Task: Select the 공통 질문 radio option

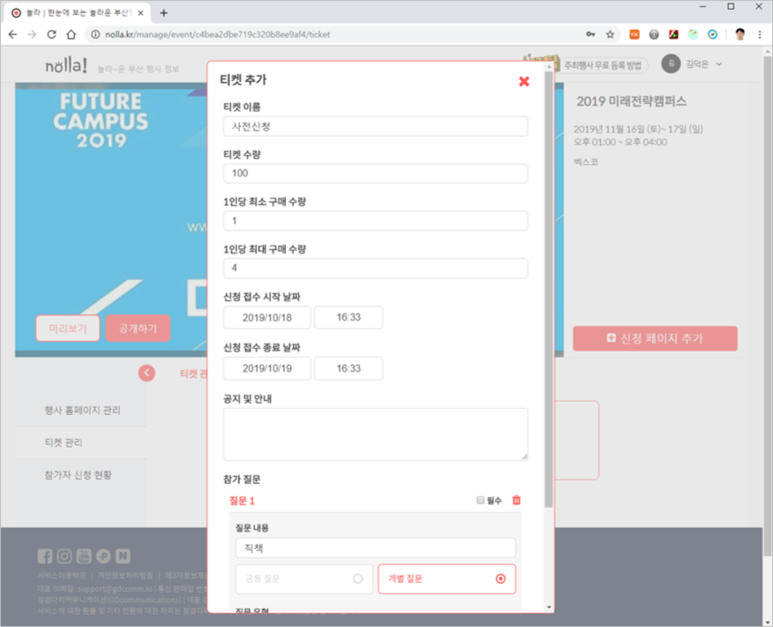Action: [x=304, y=579]
